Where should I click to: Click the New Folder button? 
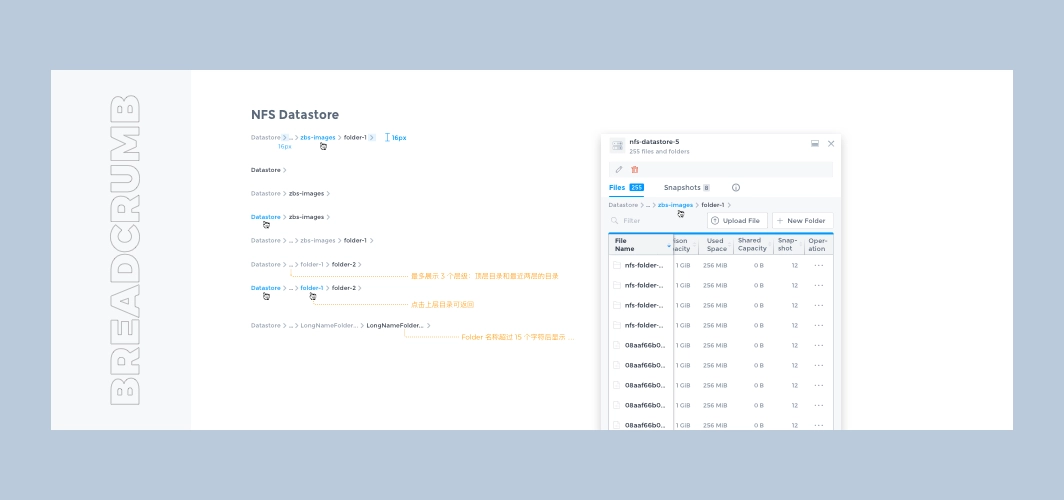(x=802, y=221)
